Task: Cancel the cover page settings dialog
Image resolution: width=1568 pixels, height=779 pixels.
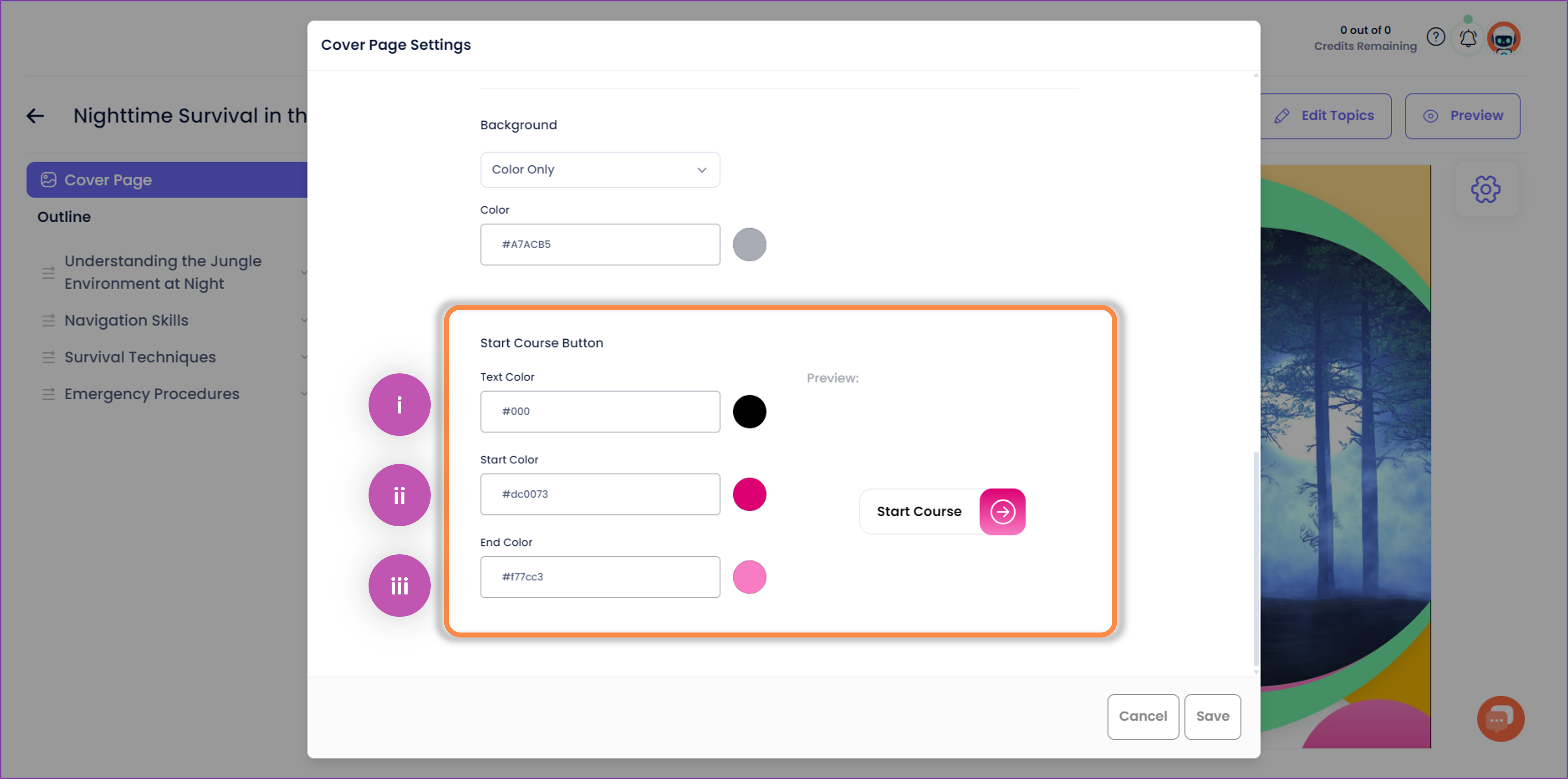Action: [x=1143, y=716]
